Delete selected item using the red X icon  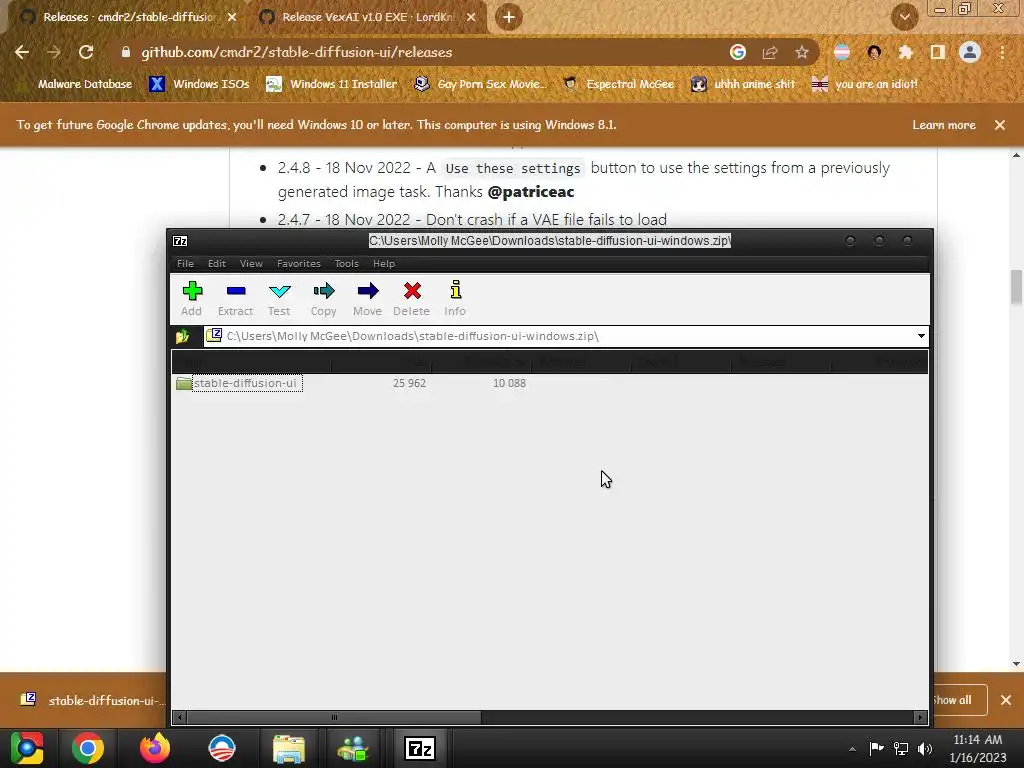pos(411,298)
